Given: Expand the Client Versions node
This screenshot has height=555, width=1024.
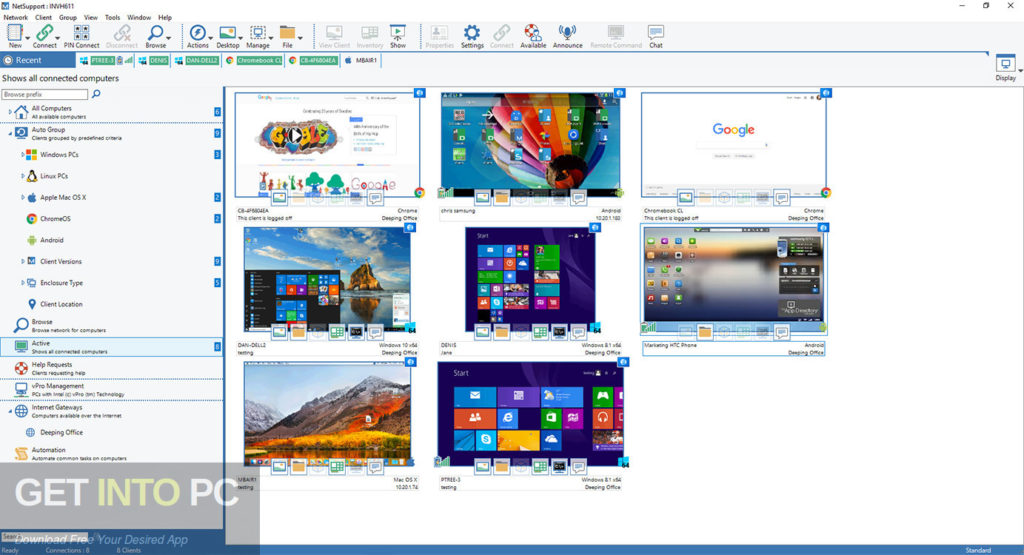Looking at the screenshot, I should coord(22,261).
